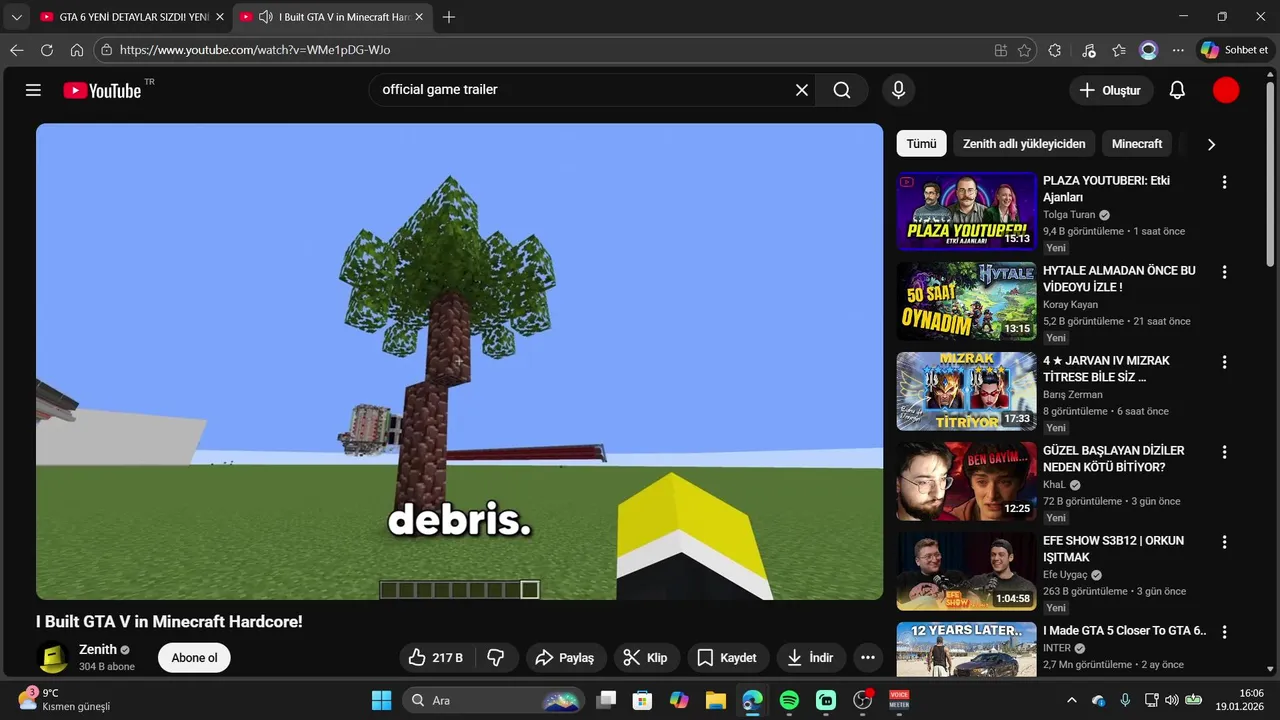Open File Explorer from the taskbar
Viewport: 1280px width, 720px height.
pyautogui.click(x=715, y=700)
